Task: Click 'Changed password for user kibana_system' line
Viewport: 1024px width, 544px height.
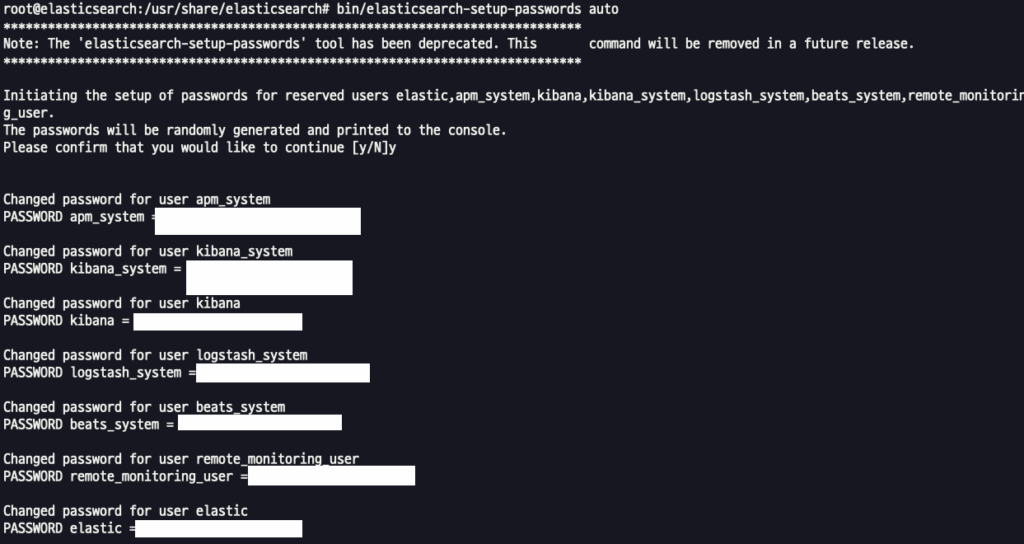Action: pos(148,251)
